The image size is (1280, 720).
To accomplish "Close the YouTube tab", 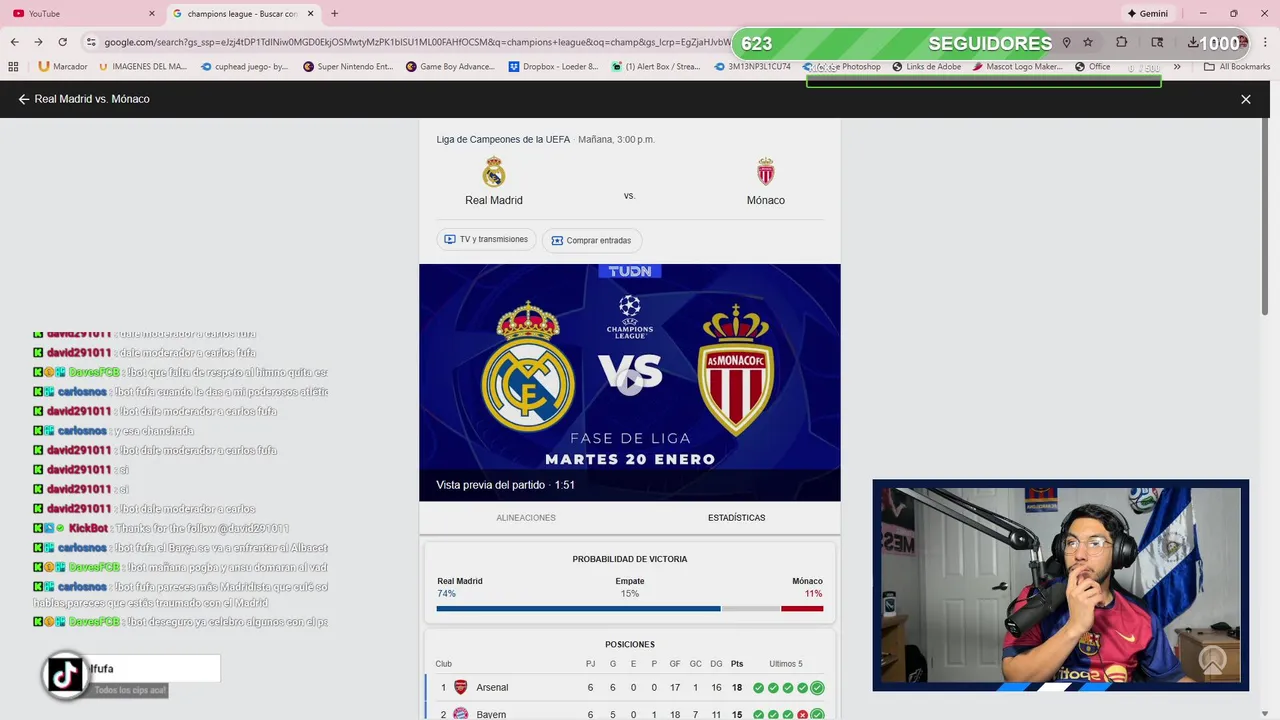I will [152, 14].
